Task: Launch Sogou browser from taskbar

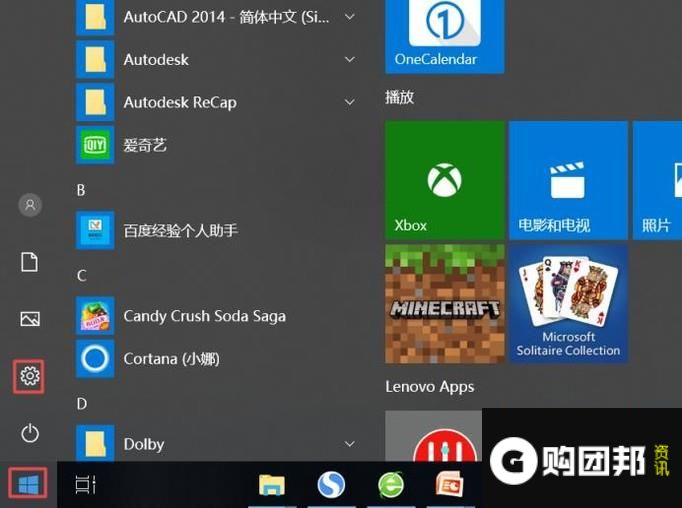Action: click(331, 485)
